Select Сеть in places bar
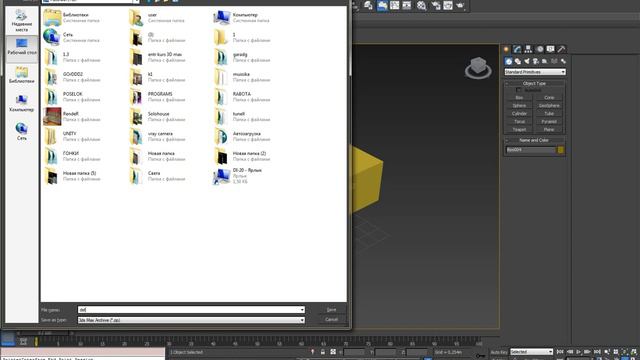The image size is (640, 360). click(22, 131)
